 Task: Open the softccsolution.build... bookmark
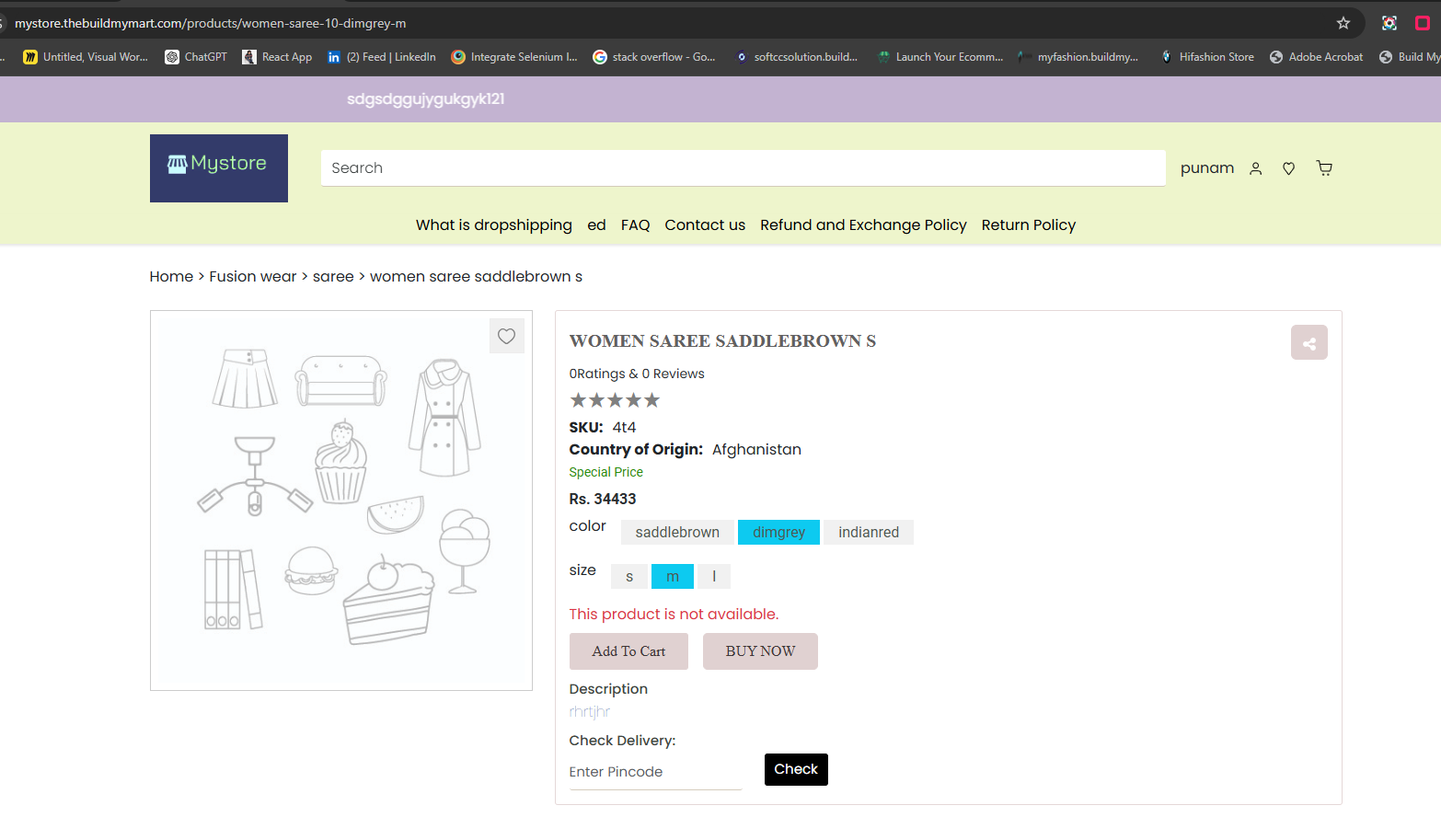click(x=797, y=57)
